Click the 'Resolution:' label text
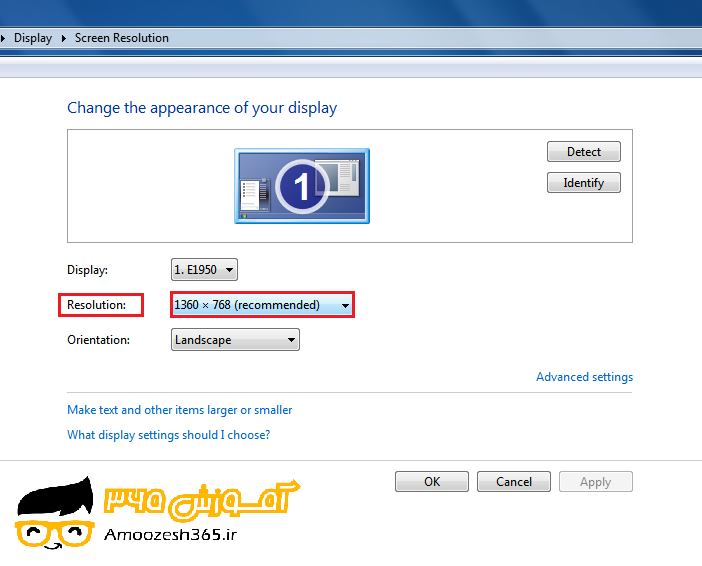Viewport: 702px width, 566px height. pyautogui.click(x=96, y=305)
